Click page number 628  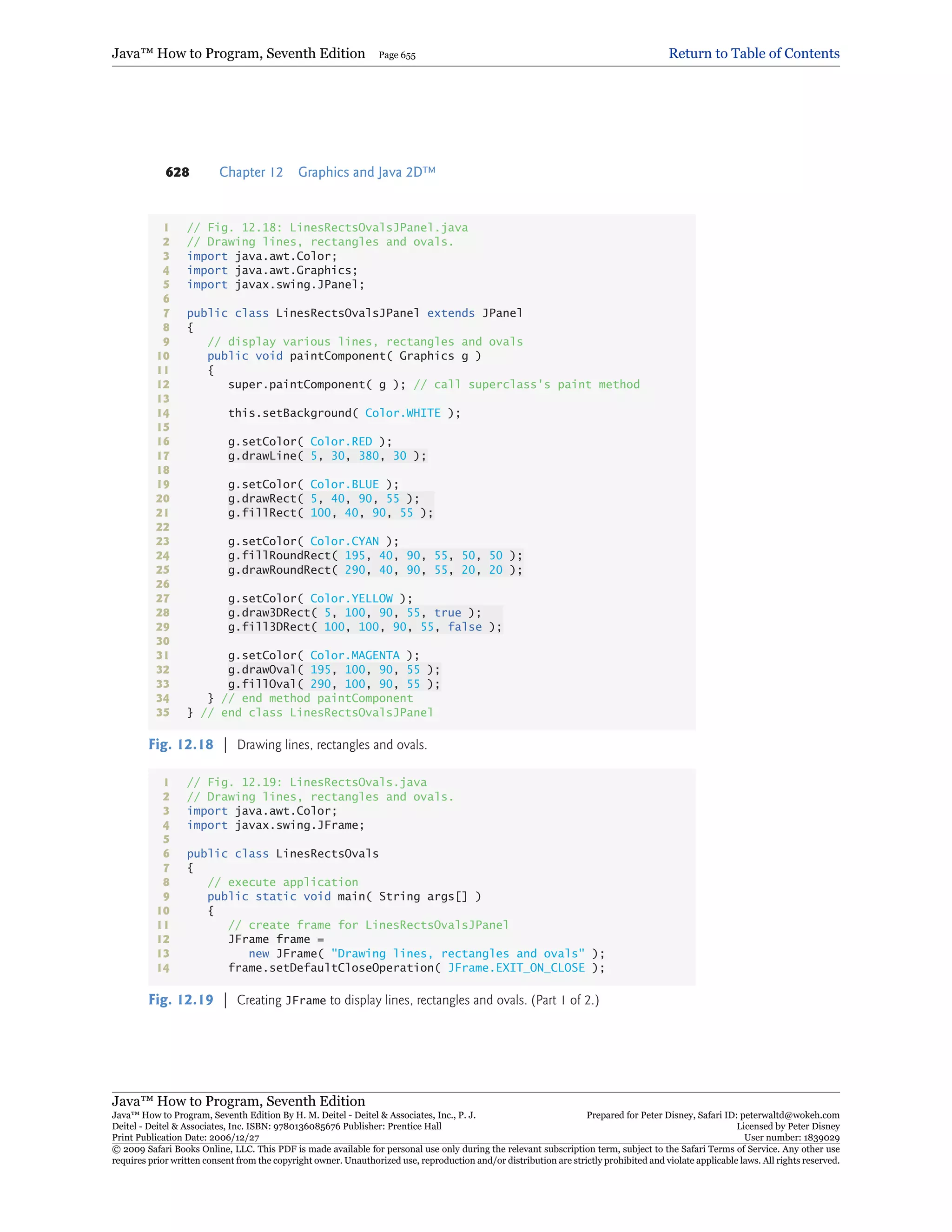click(x=177, y=172)
